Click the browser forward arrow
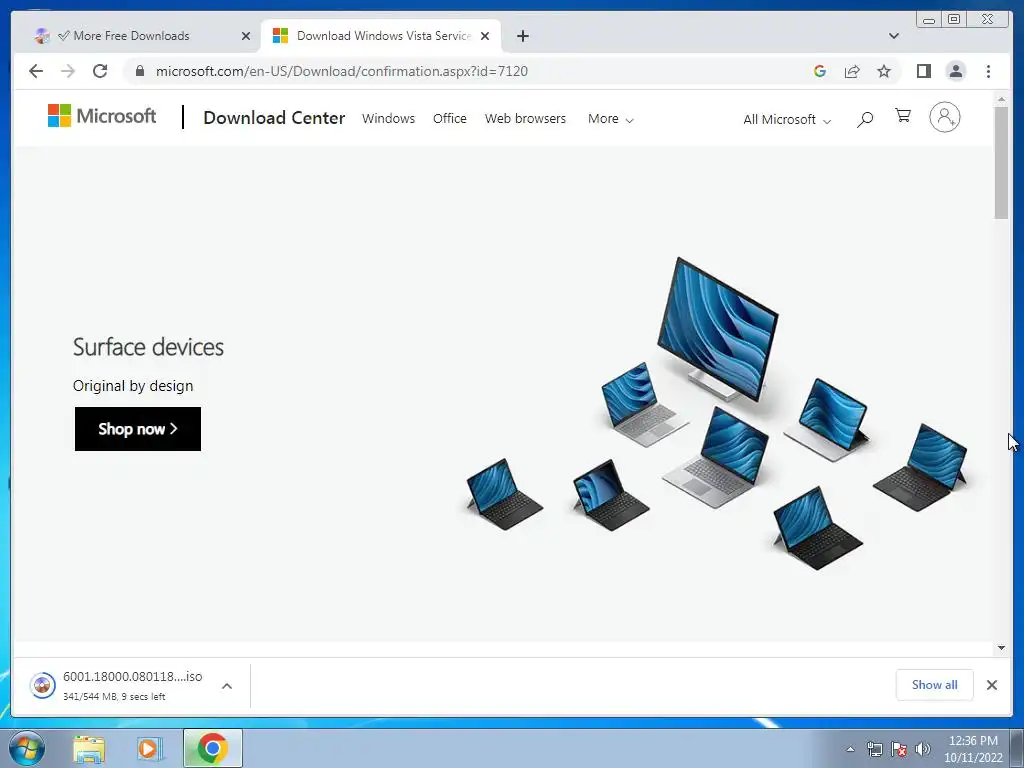This screenshot has height=768, width=1024. [68, 71]
